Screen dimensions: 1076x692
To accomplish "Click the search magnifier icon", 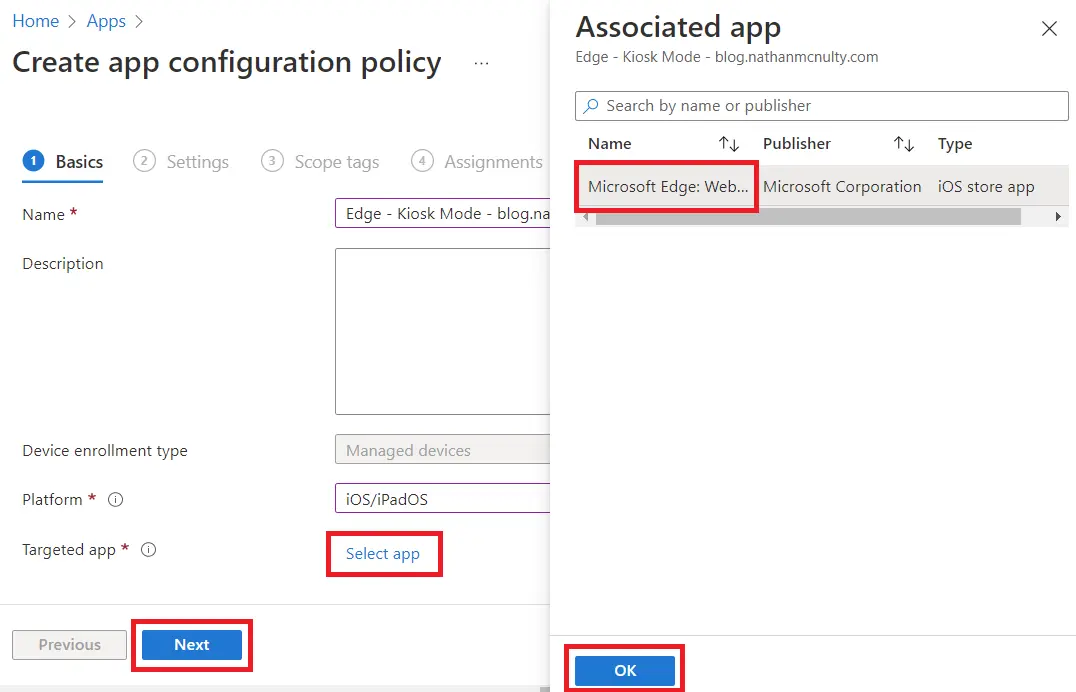I will 591,106.
